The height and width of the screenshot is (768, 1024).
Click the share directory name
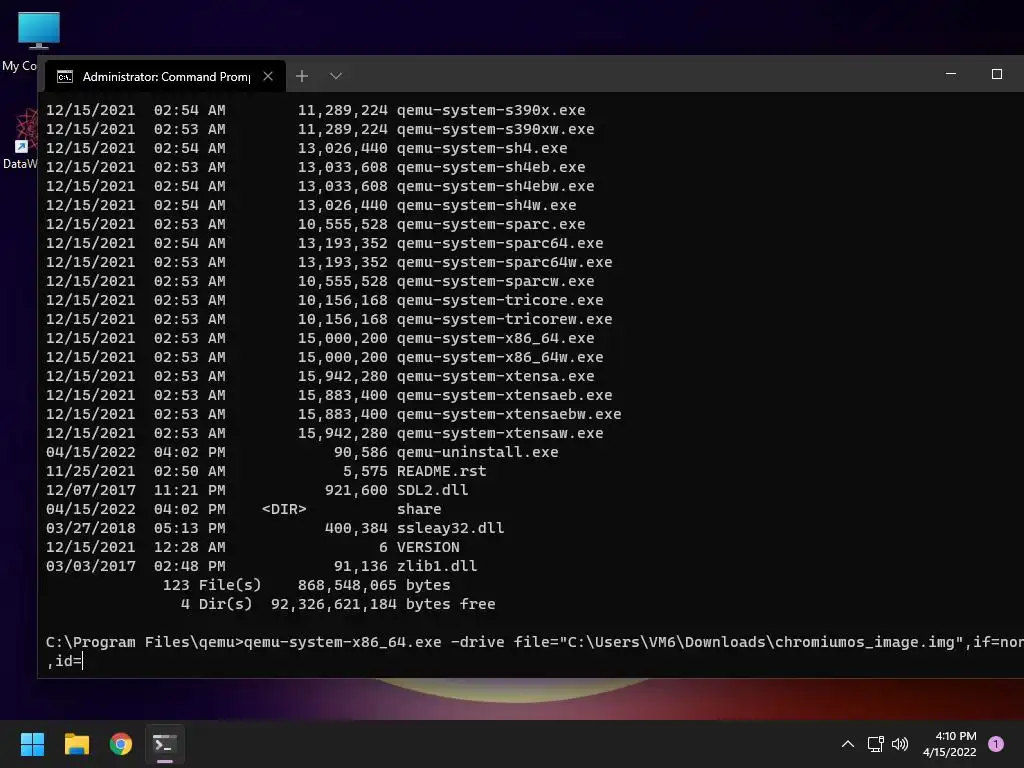click(x=419, y=509)
